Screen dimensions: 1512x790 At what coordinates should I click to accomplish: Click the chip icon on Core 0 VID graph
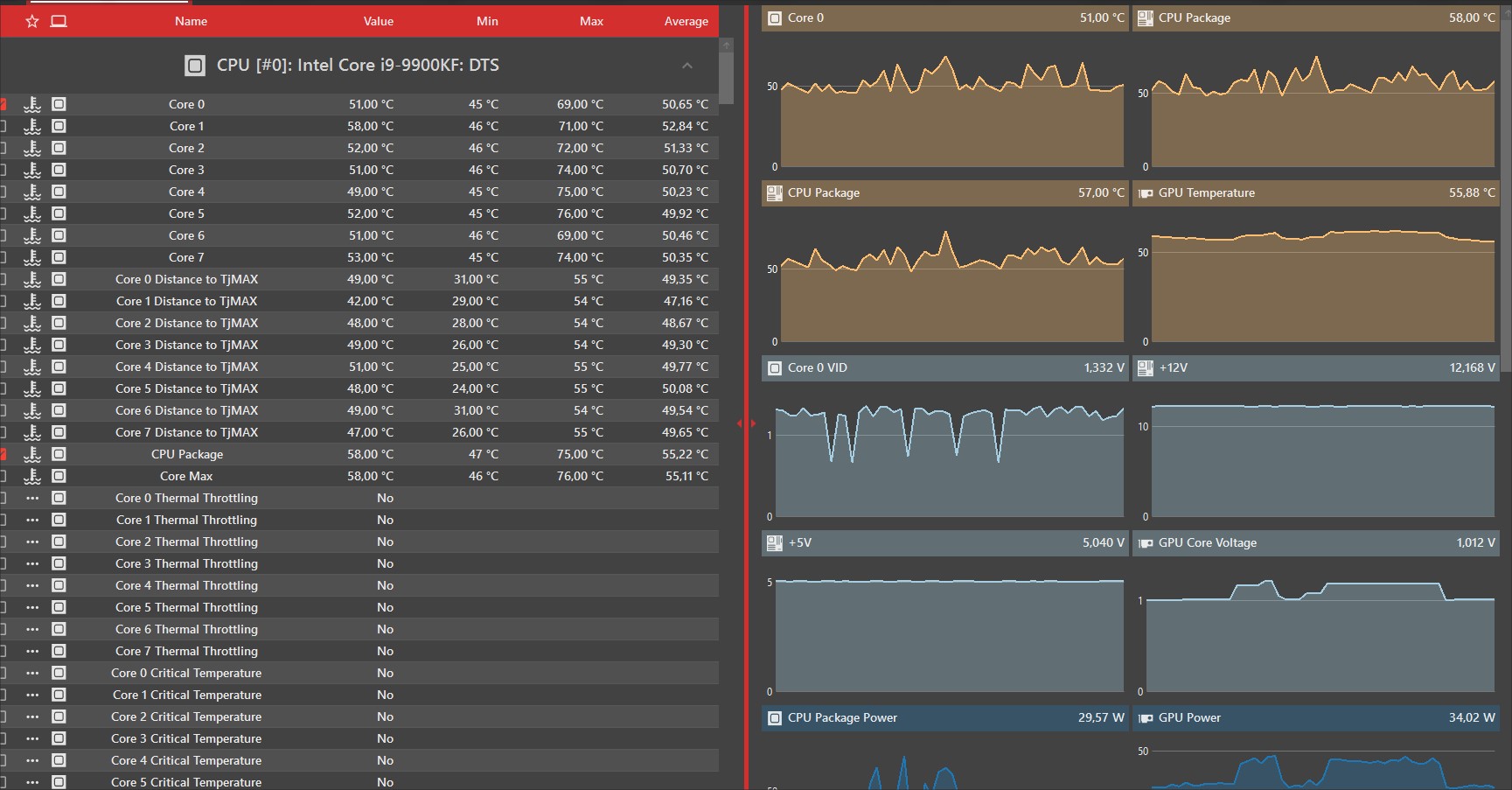pyautogui.click(x=775, y=367)
